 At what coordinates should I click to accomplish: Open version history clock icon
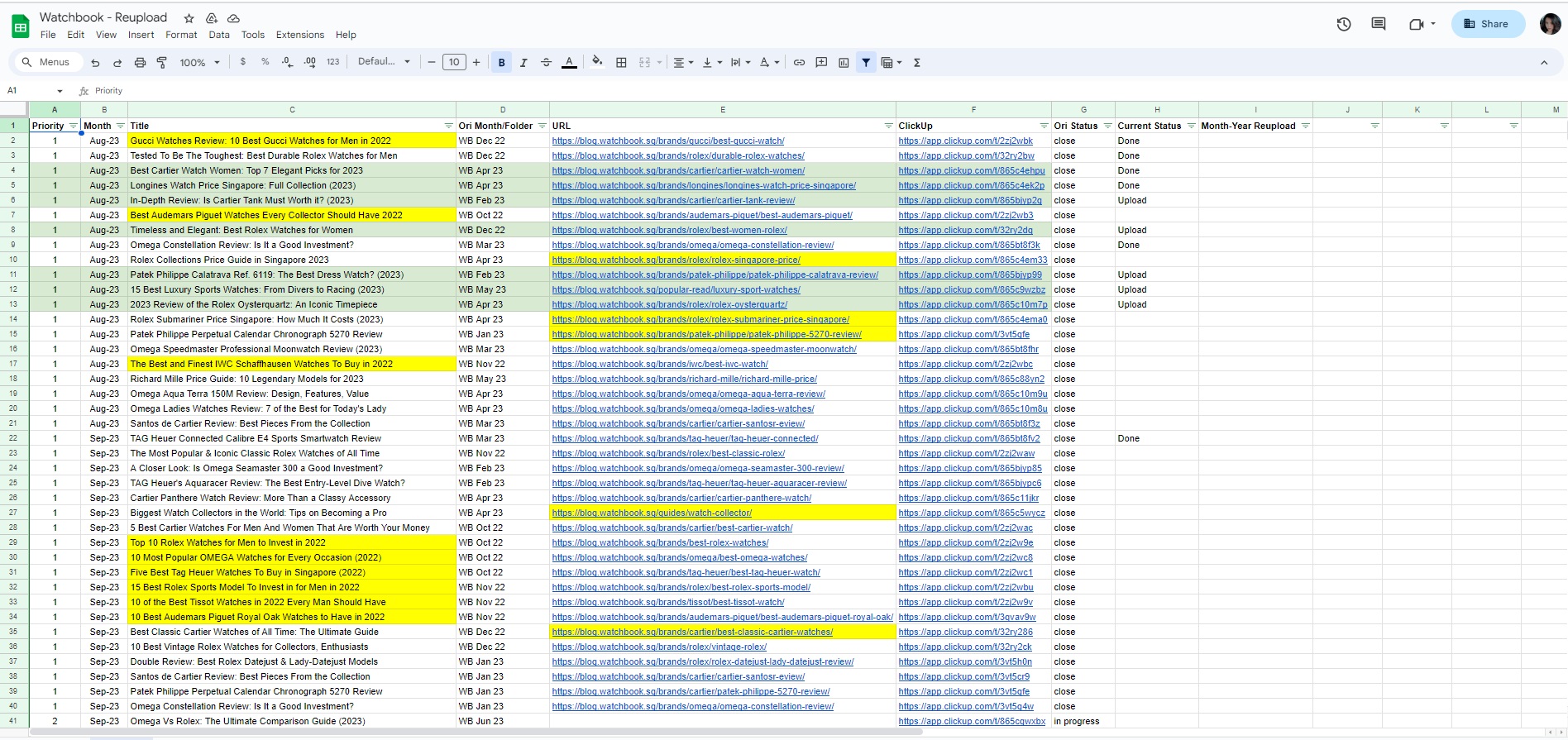[x=1344, y=24]
